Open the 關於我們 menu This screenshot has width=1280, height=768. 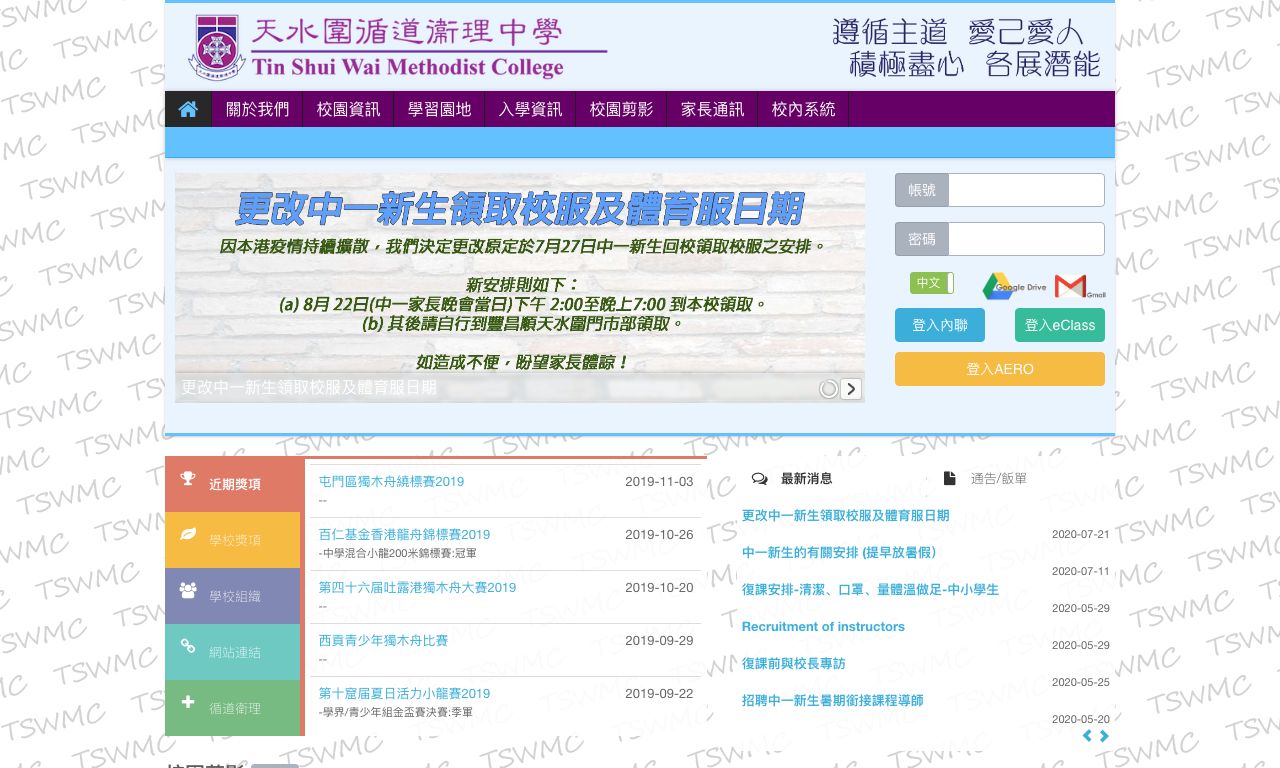[257, 109]
